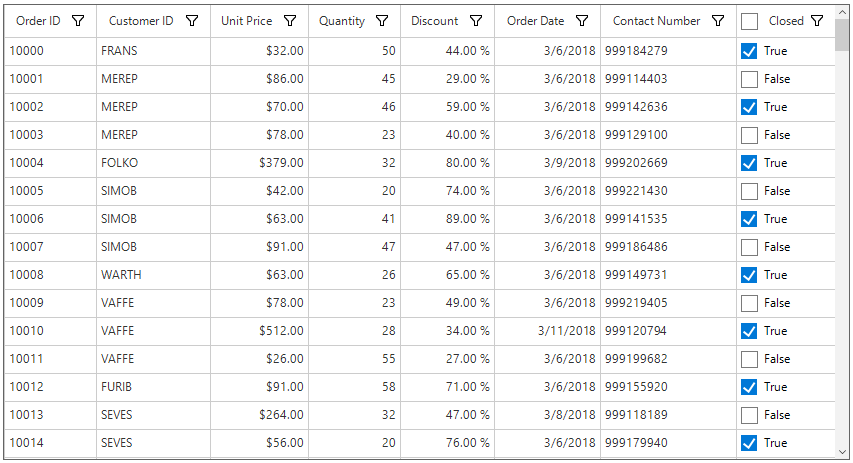Image resolution: width=853 pixels, height=463 pixels.
Task: Select the 3/8/2018 order date cell
Action: [548, 416]
